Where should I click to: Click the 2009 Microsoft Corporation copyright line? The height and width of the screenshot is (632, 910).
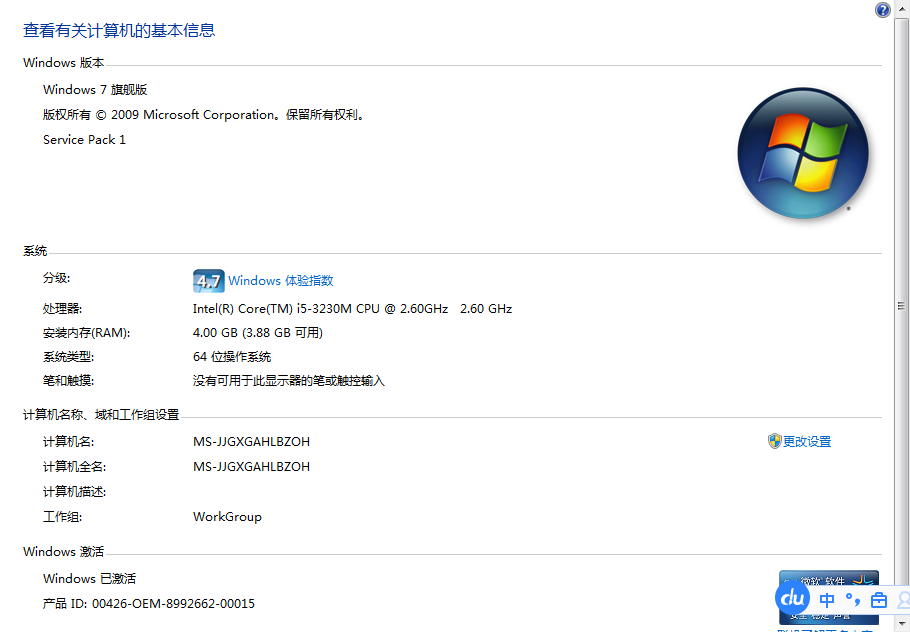pyautogui.click(x=205, y=115)
